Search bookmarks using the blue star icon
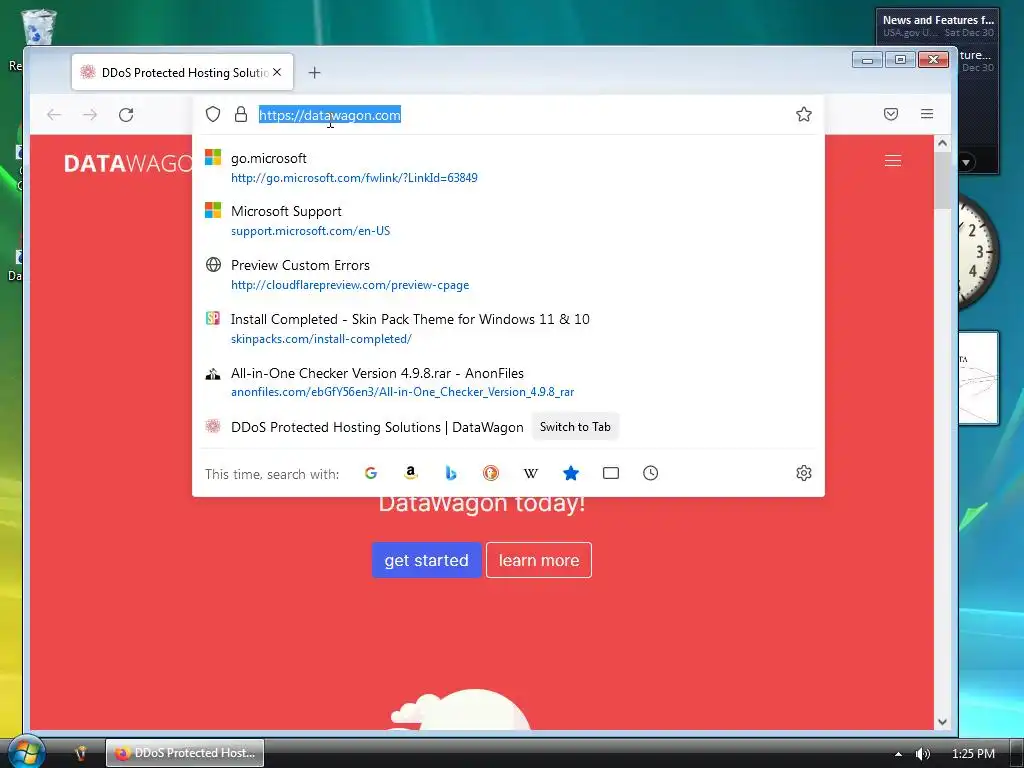Viewport: 1024px width, 768px height. point(571,473)
